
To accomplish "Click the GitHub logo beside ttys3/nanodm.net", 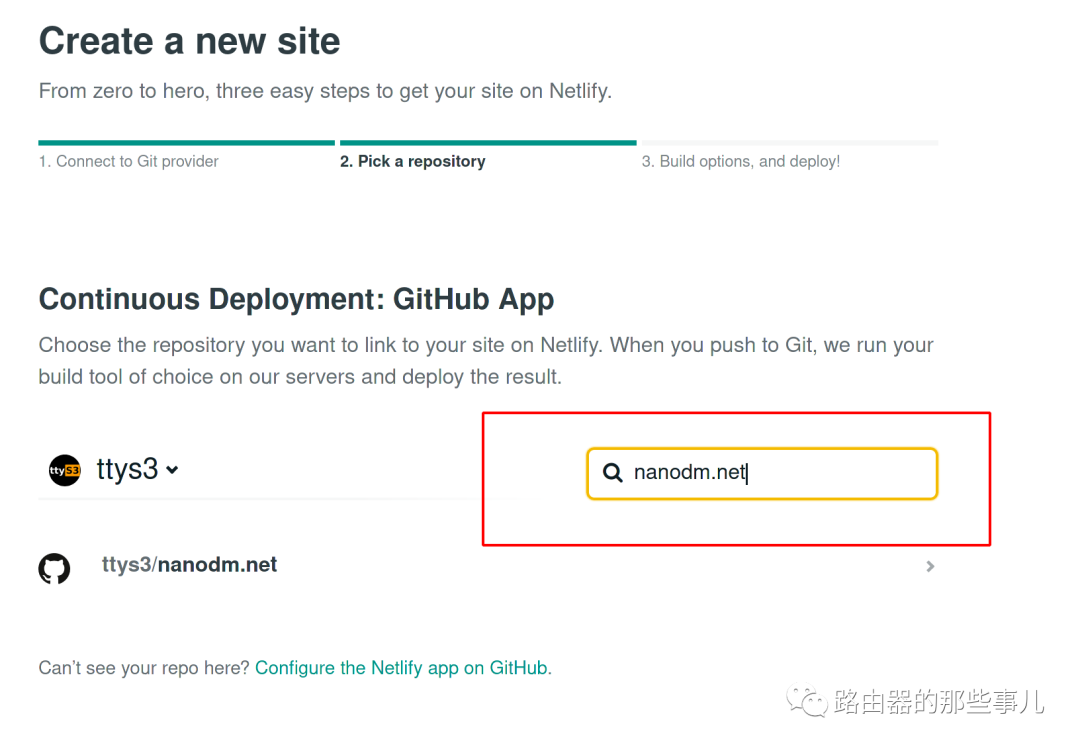I will (54, 568).
